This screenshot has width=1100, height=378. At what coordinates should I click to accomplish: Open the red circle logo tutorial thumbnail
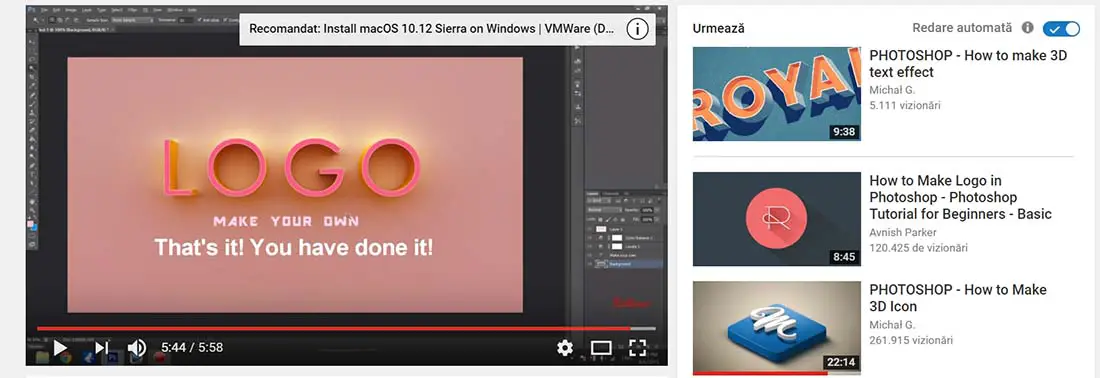777,219
